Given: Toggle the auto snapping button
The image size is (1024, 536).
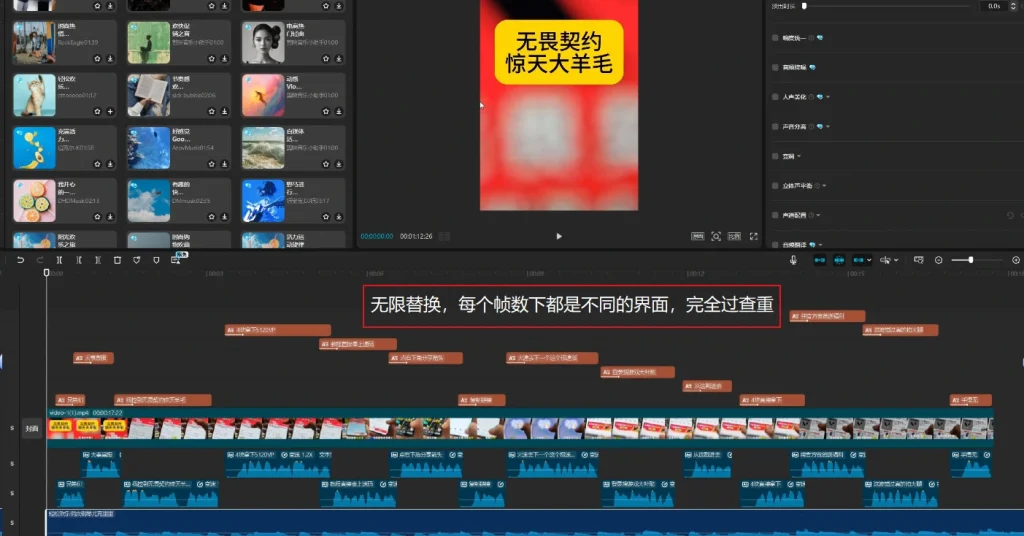Looking at the screenshot, I should pyautogui.click(x=839, y=260).
